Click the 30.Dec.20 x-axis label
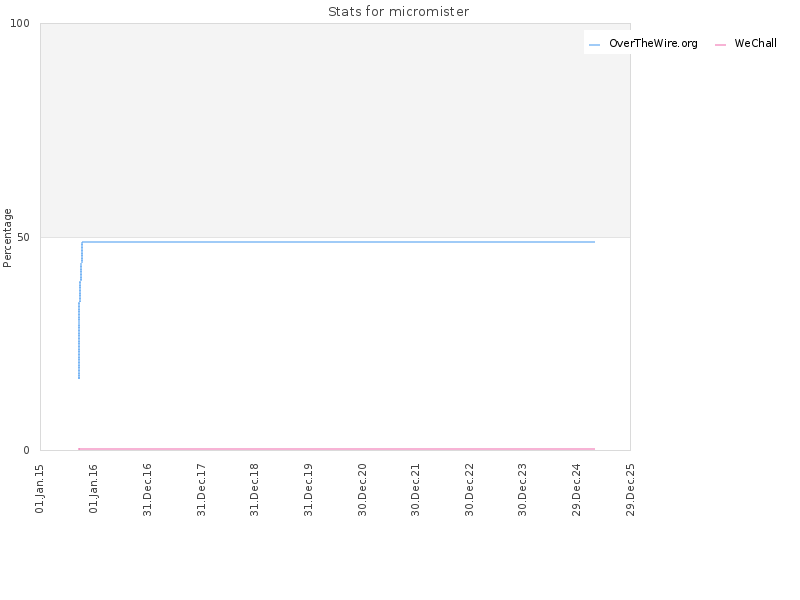 tap(362, 489)
